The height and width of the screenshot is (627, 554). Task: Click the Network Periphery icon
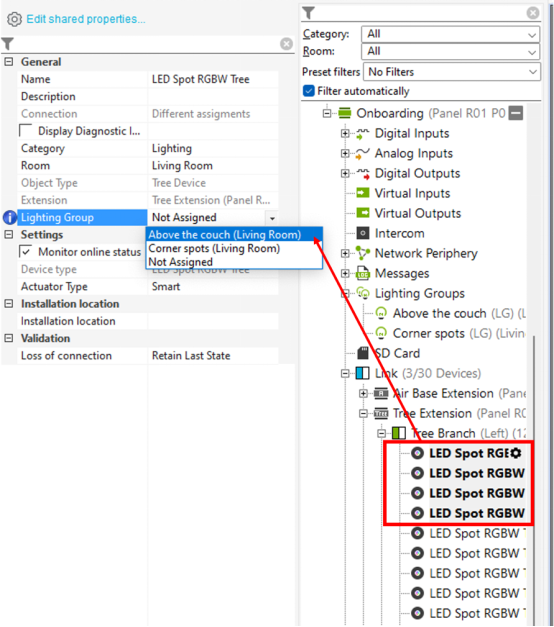click(363, 253)
